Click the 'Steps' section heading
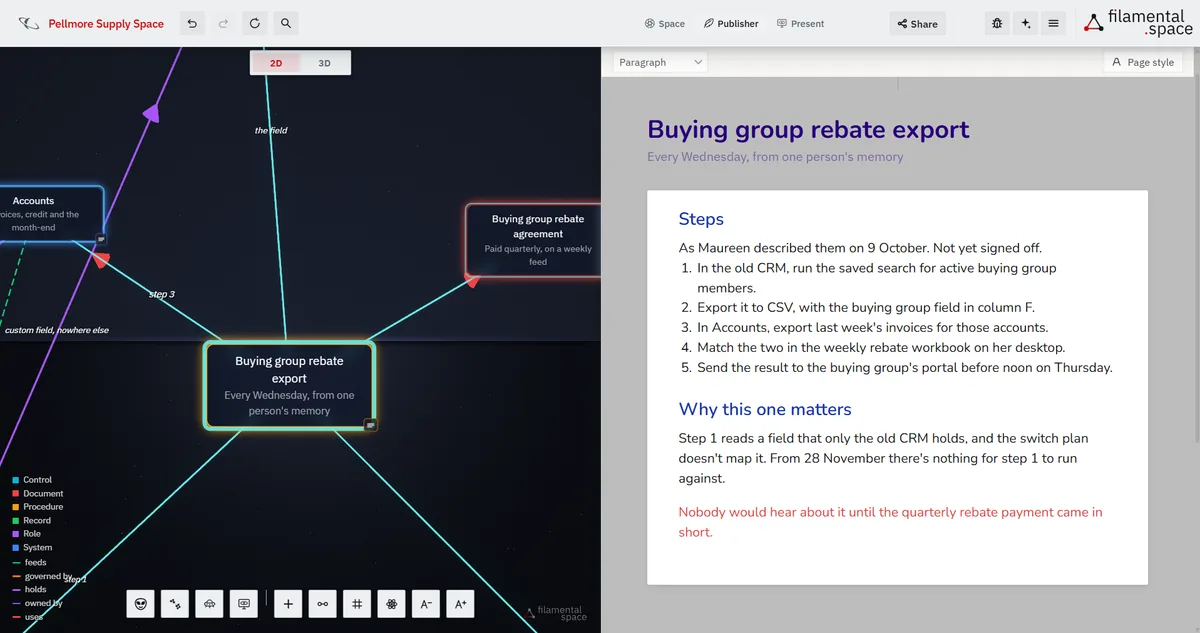 coord(701,219)
